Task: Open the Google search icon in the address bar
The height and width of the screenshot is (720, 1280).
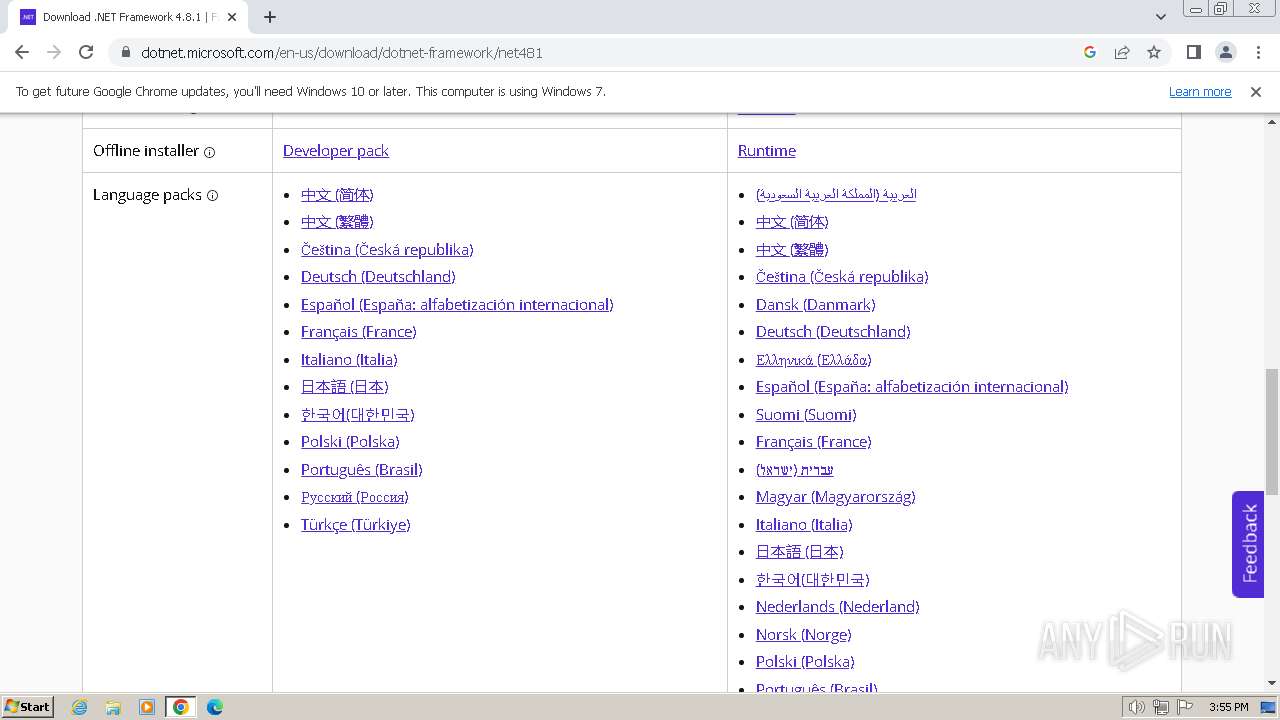Action: pyautogui.click(x=1090, y=52)
